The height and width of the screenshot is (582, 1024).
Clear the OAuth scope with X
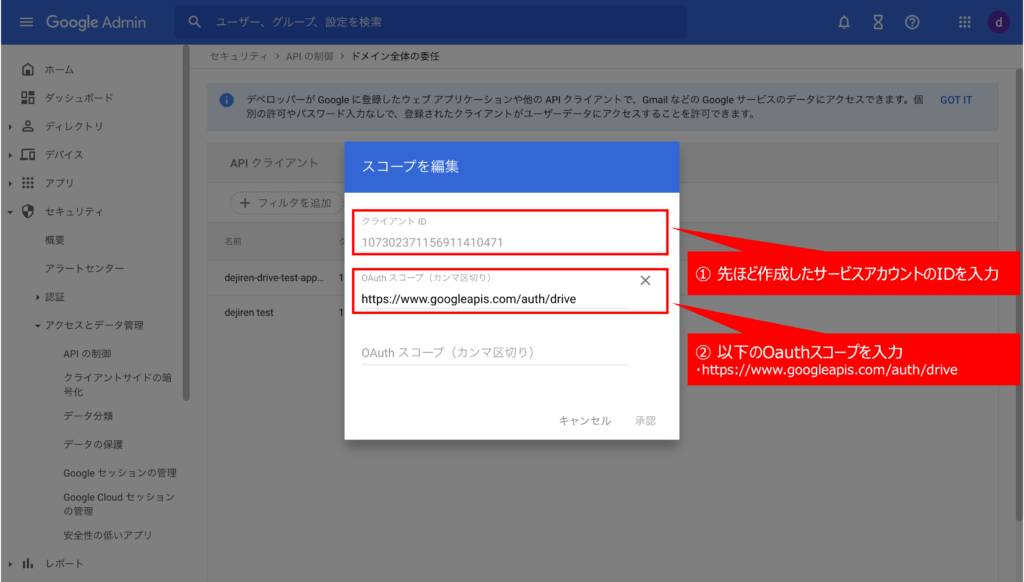tap(645, 280)
